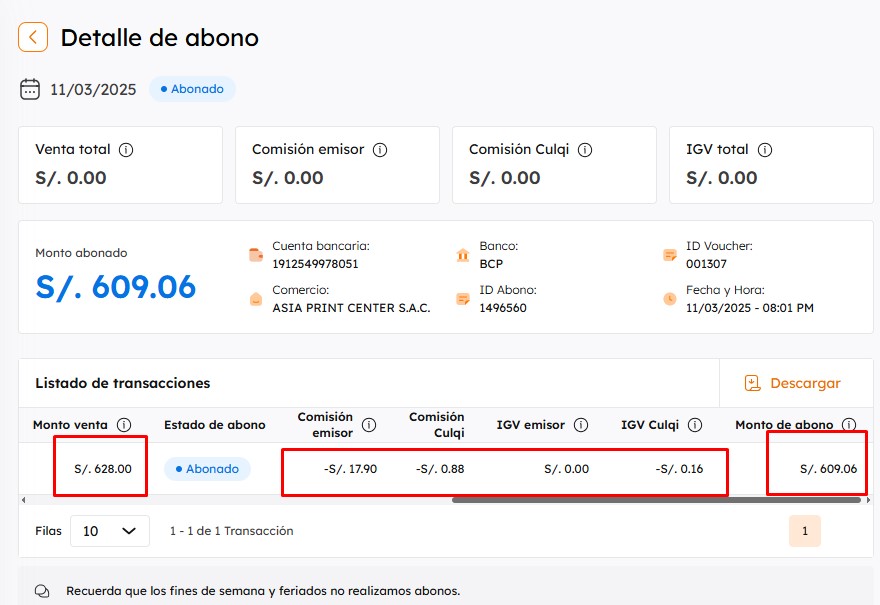
Task: Click info icon next to Comisión Culqi card
Action: tap(585, 150)
